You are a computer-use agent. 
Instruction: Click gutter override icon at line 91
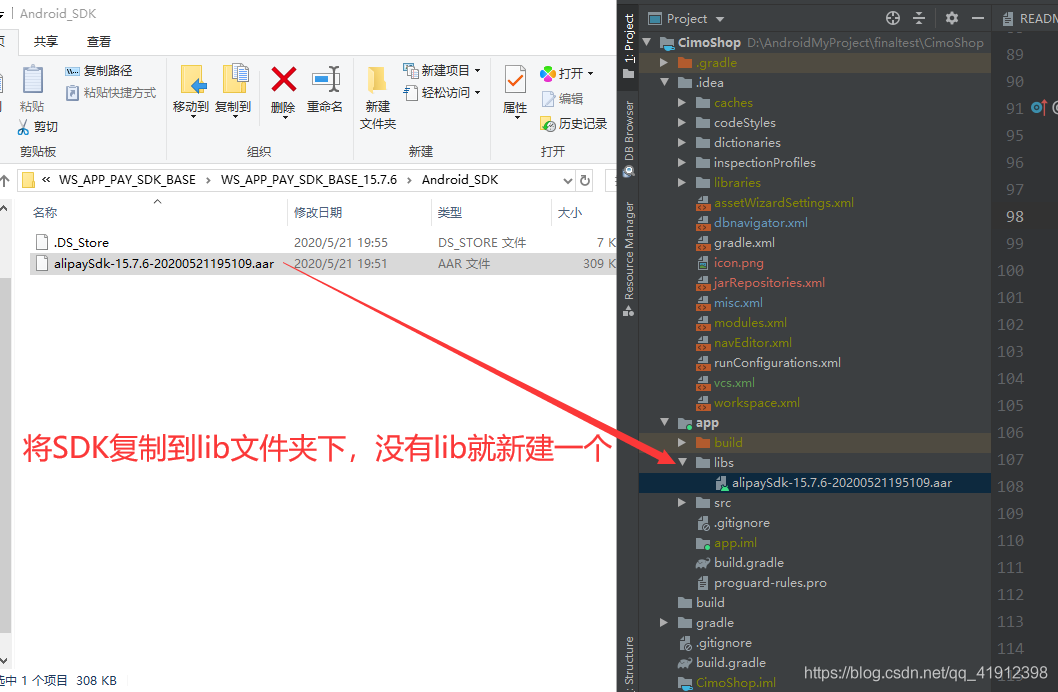click(1039, 107)
